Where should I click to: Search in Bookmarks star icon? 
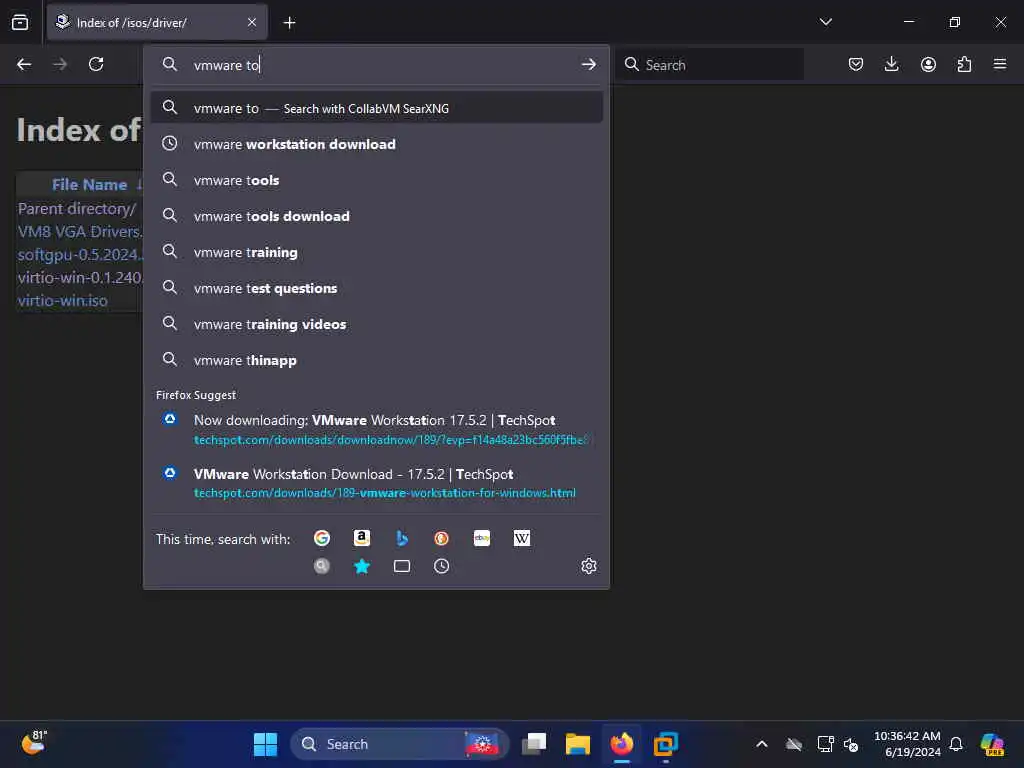point(362,566)
